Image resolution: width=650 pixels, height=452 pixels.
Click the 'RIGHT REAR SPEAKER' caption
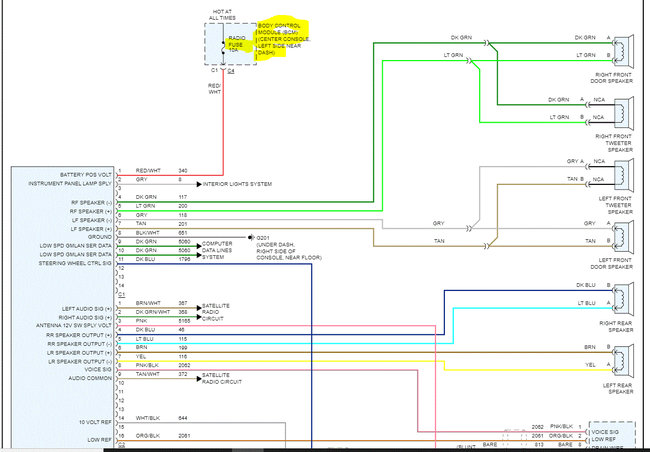pos(616,327)
